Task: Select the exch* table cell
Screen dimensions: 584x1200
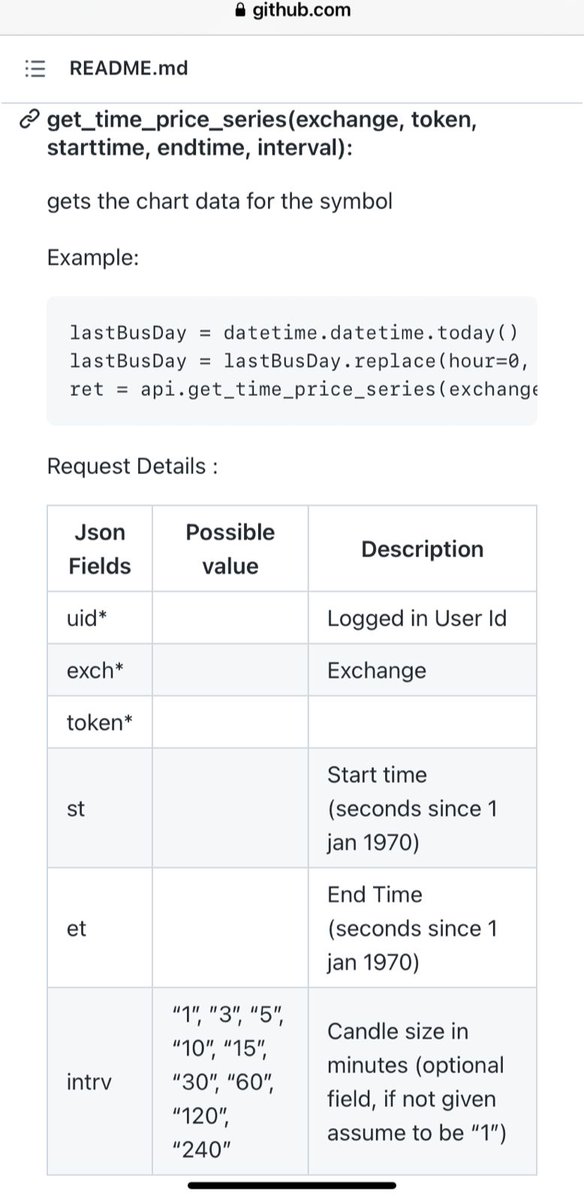Action: tap(99, 670)
